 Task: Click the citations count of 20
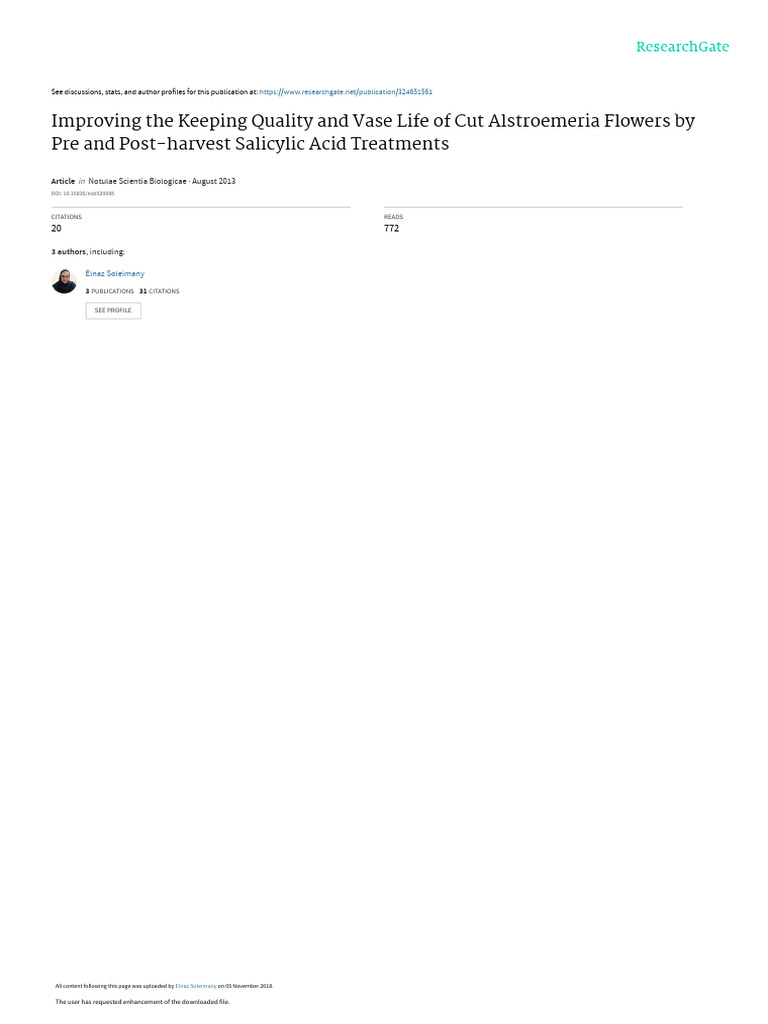[56, 229]
